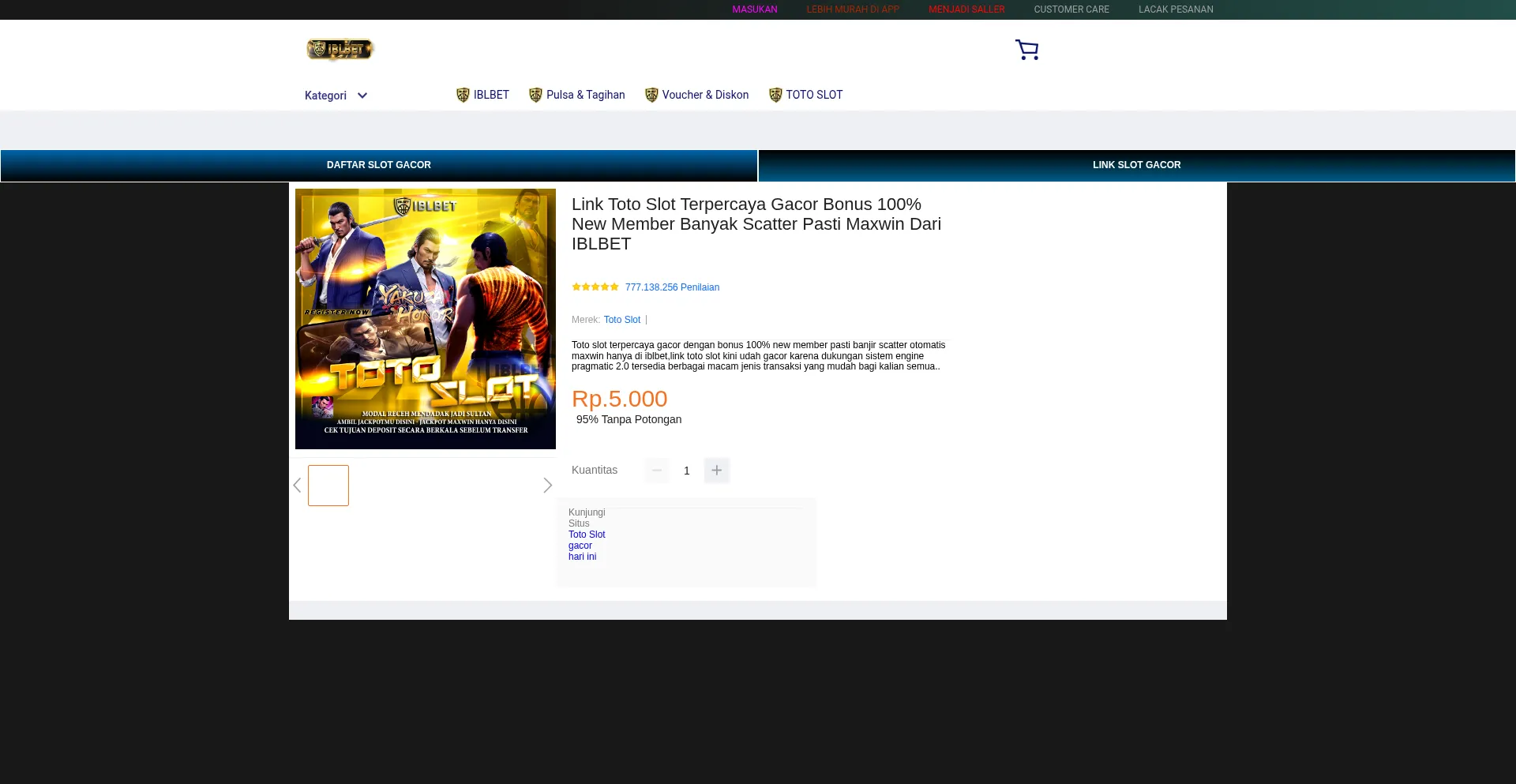Increase quantity with the plus button

click(716, 471)
